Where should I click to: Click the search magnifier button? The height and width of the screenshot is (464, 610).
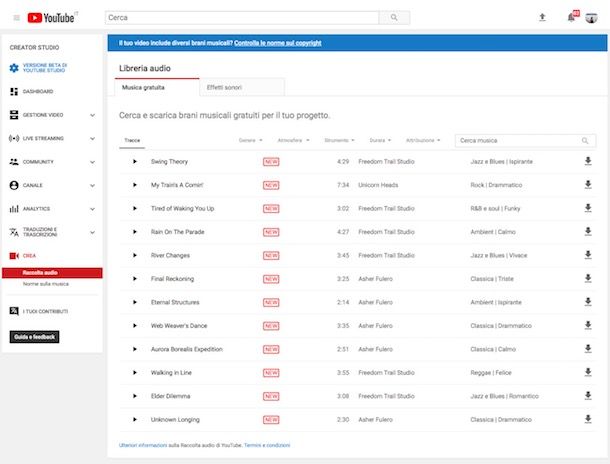pos(394,18)
